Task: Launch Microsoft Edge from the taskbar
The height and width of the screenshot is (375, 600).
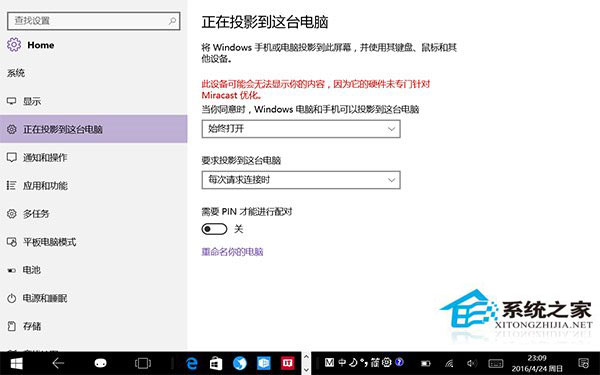Action: pos(192,363)
